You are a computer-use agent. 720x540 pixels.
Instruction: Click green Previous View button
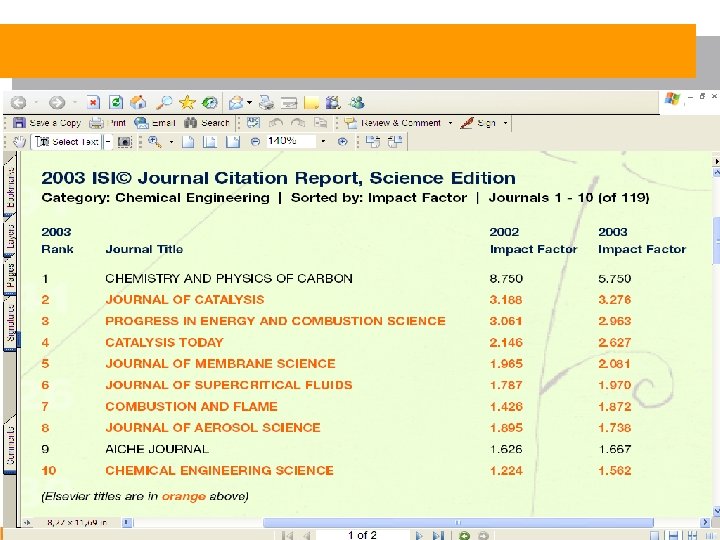click(x=464, y=535)
